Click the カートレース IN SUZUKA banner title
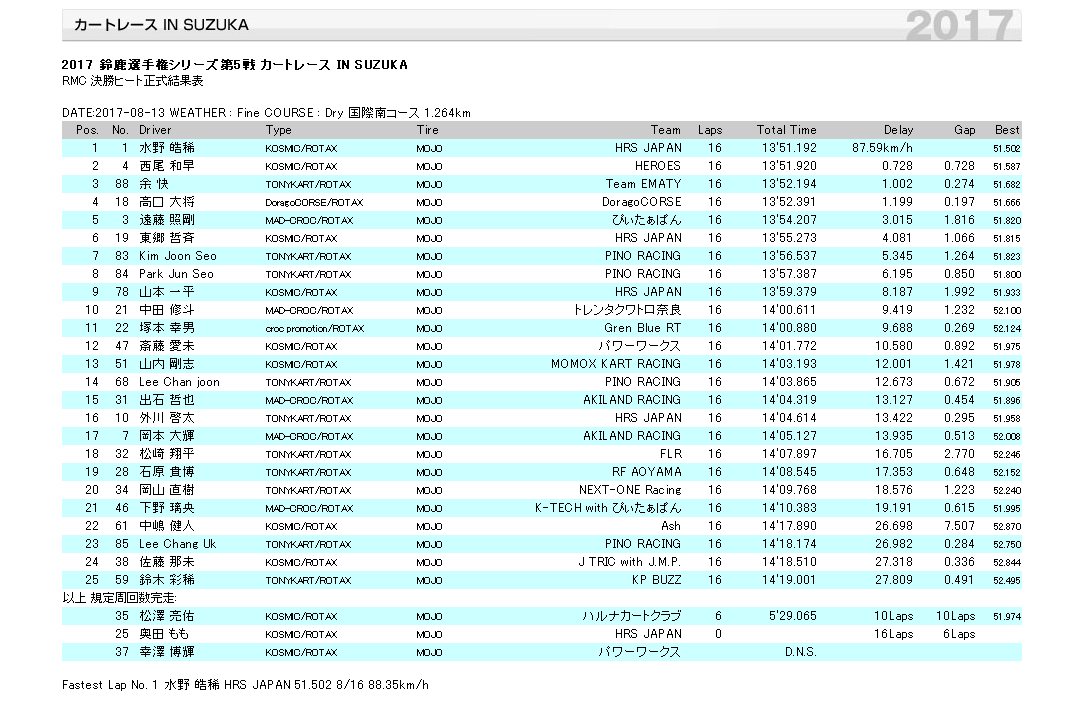This screenshot has height=701, width=1083. [161, 24]
